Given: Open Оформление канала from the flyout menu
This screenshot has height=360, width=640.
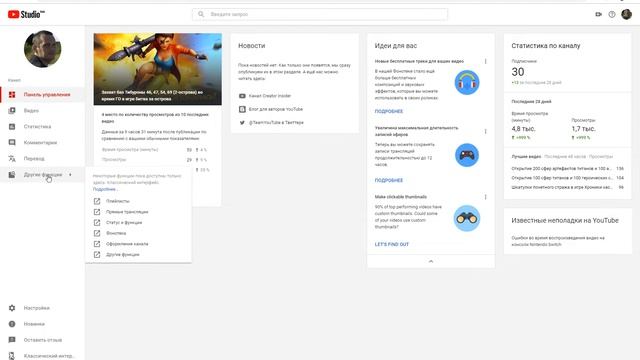Looking at the screenshot, I should [x=127, y=244].
